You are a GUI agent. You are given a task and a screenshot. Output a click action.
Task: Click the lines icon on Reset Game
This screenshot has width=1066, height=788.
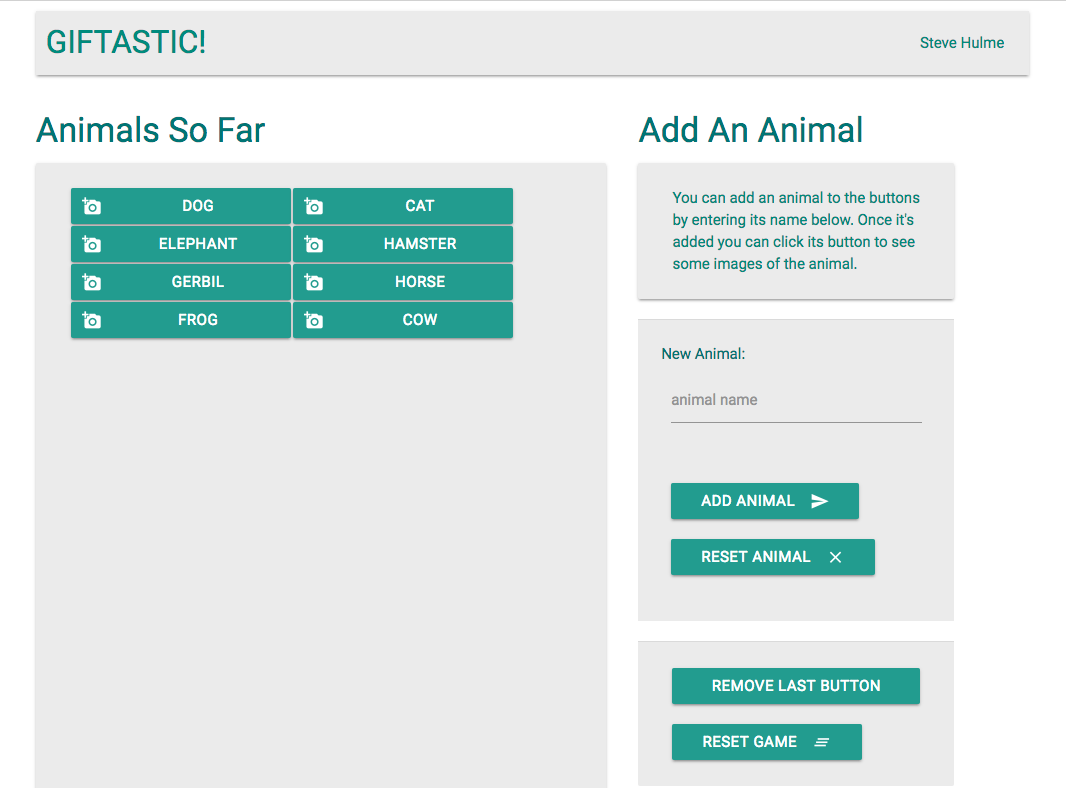822,742
